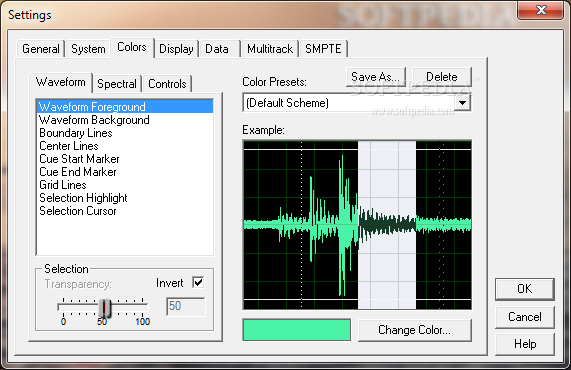Select the Waveform sub-tab
The image size is (571, 370).
click(60, 82)
